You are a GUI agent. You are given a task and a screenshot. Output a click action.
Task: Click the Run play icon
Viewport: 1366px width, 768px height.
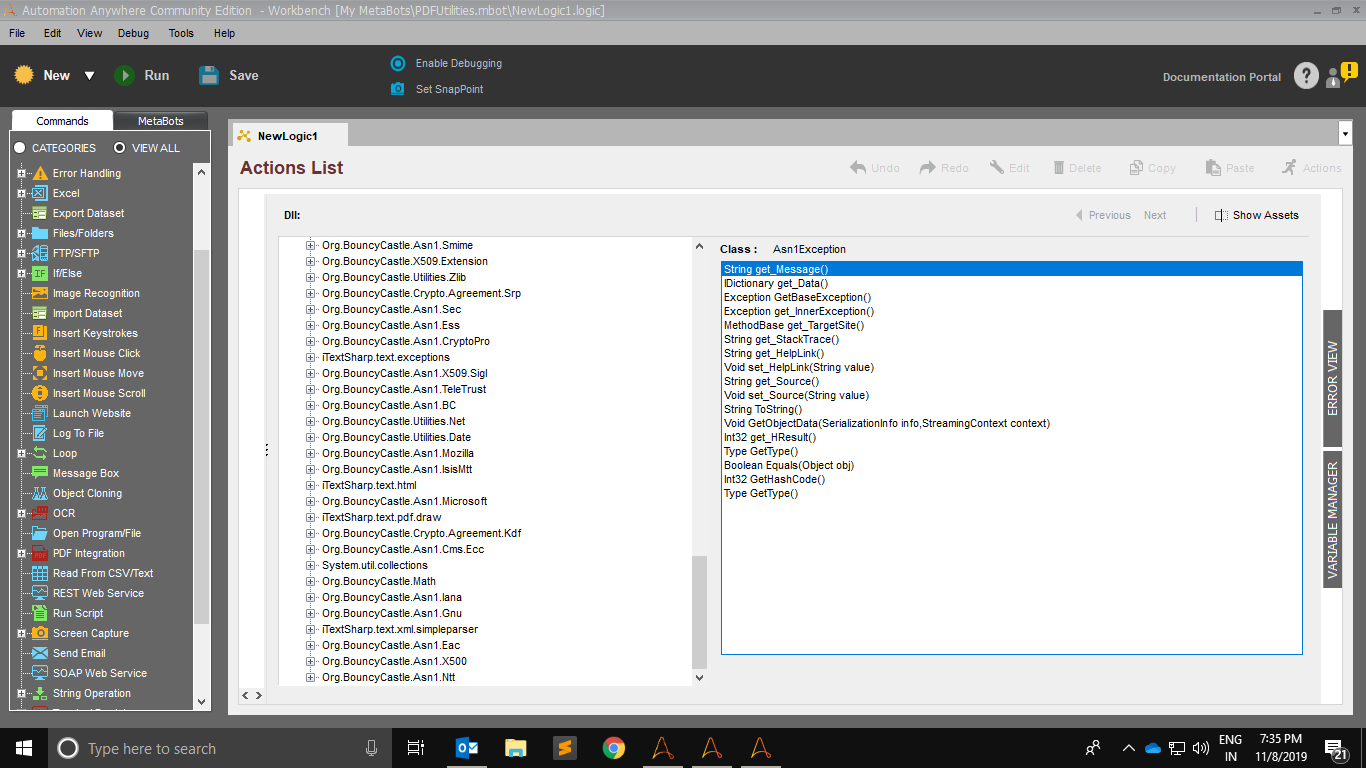125,75
